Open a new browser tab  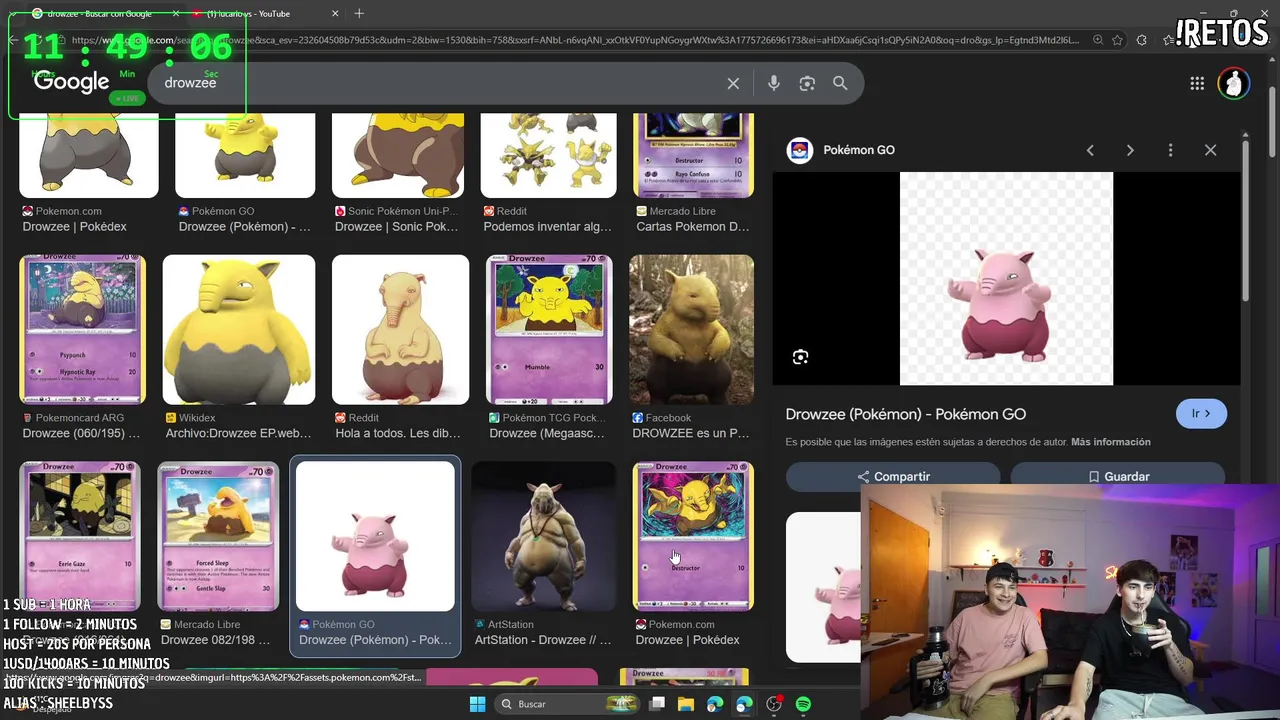pos(359,13)
